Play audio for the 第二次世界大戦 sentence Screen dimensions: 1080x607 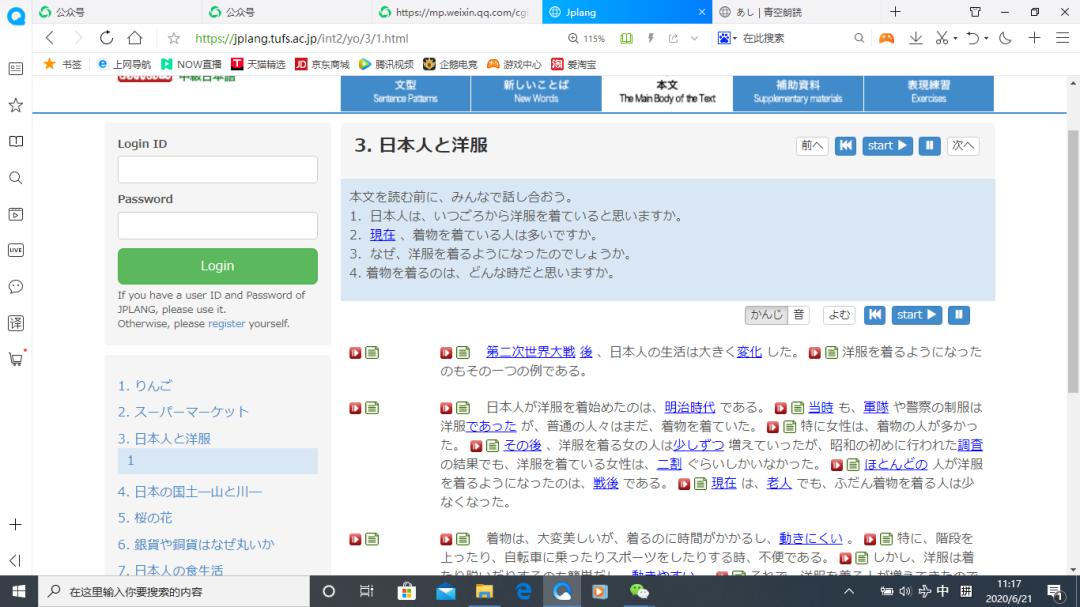tap(444, 352)
